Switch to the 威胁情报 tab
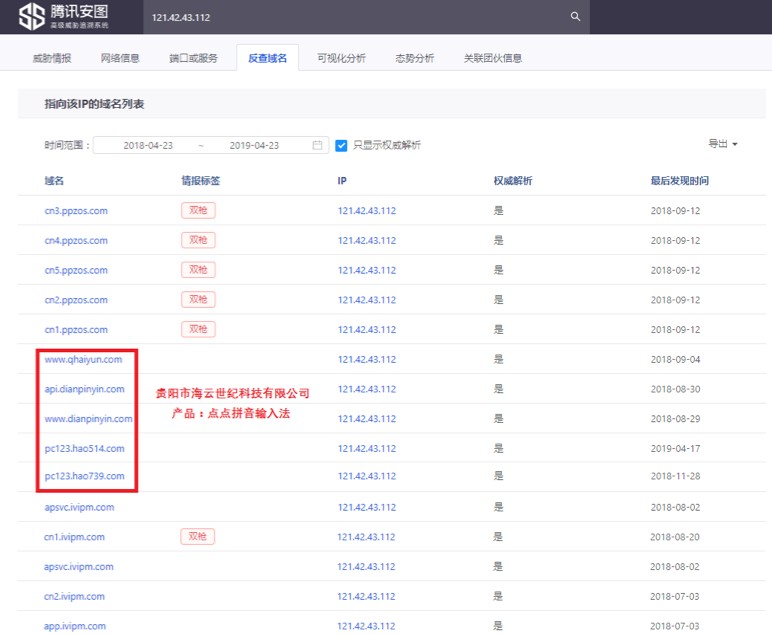 coord(52,58)
